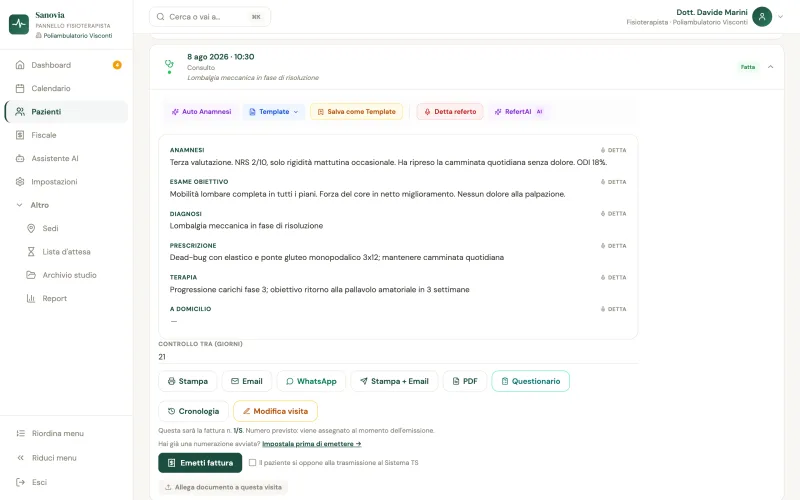800x500 pixels.
Task: Open Assistente AI from sidebar
Action: (x=66, y=158)
